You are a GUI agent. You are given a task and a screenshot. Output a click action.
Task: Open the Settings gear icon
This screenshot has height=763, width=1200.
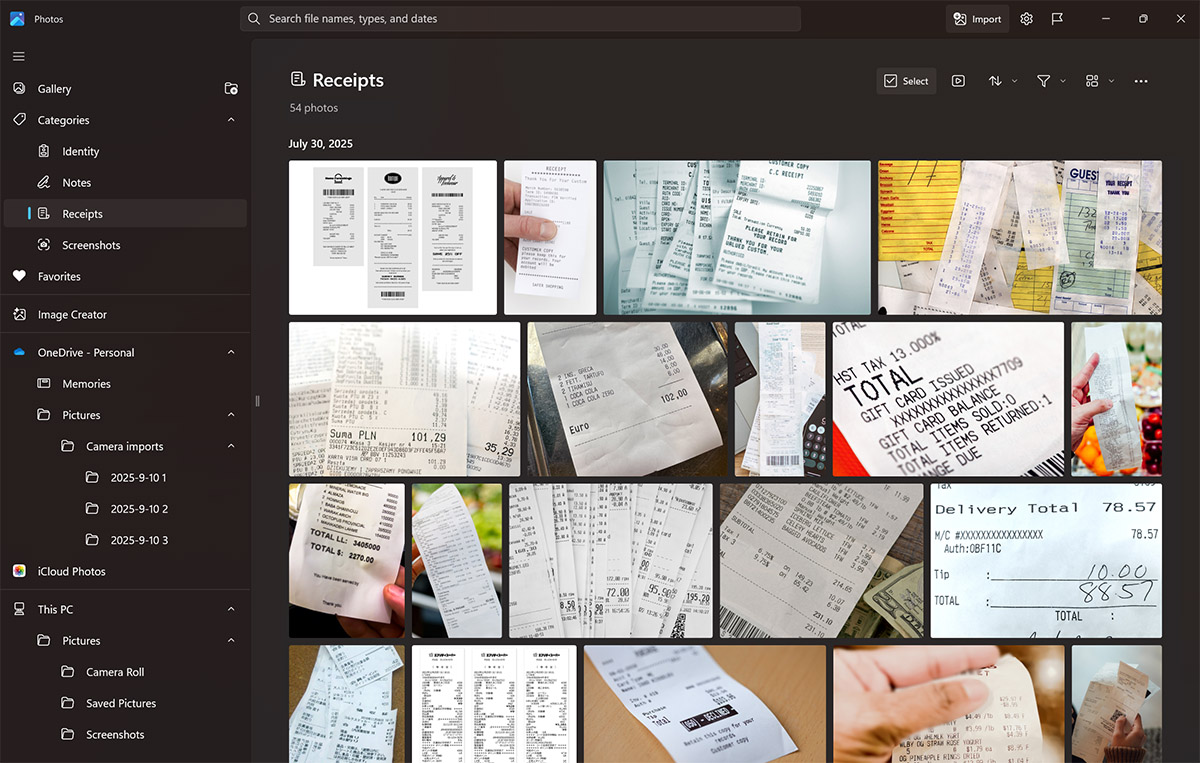(x=1026, y=19)
